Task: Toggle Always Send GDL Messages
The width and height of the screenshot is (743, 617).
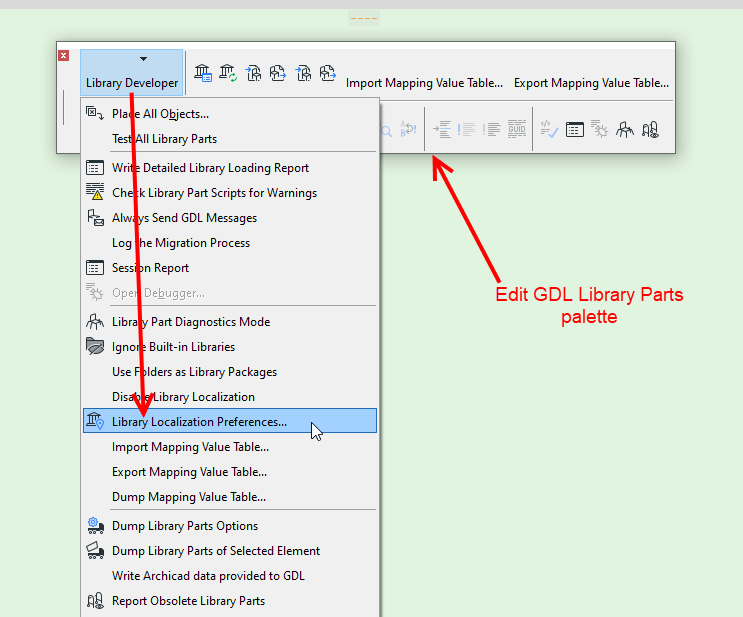Action: [230, 218]
